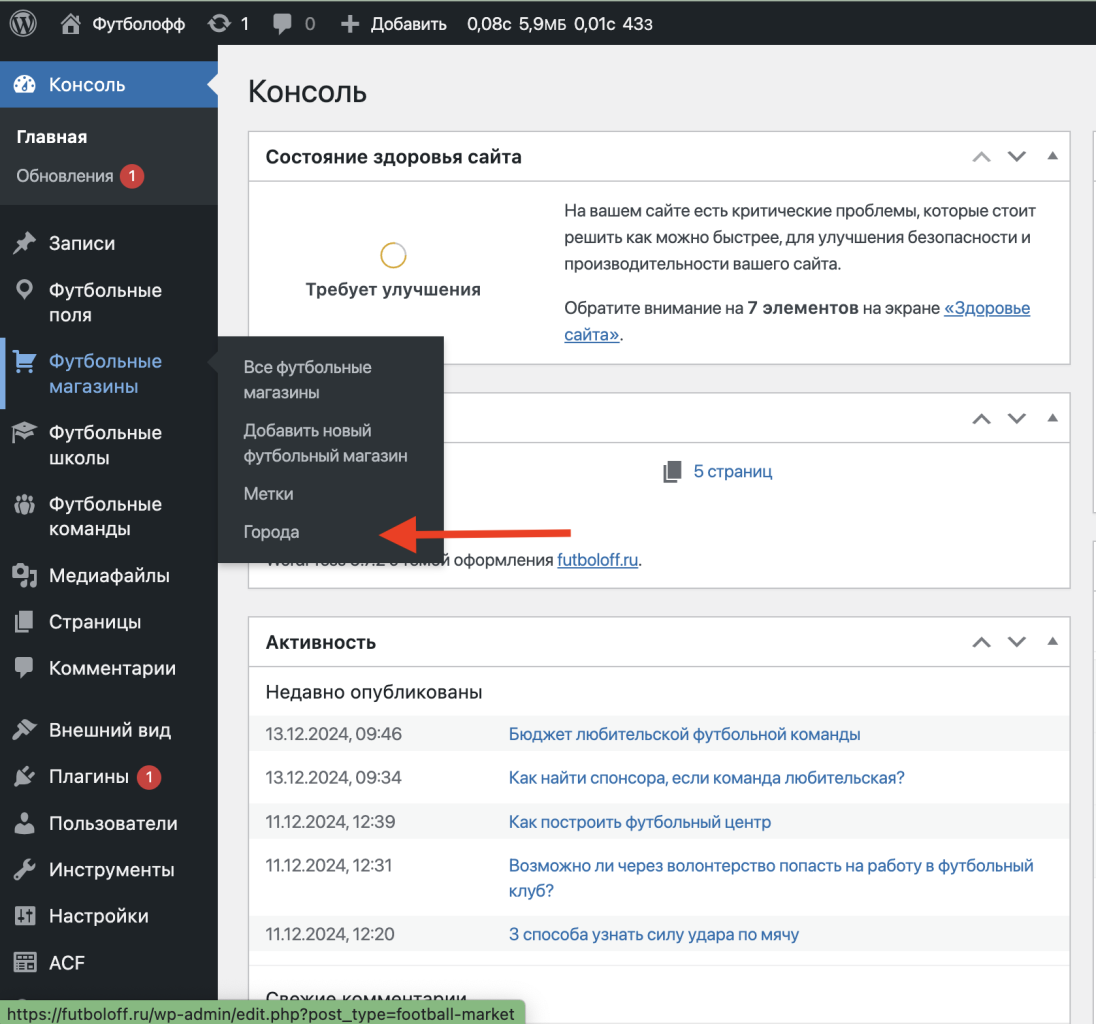Click the media icon for Медиафайлы
The image size is (1096, 1024).
tap(24, 575)
